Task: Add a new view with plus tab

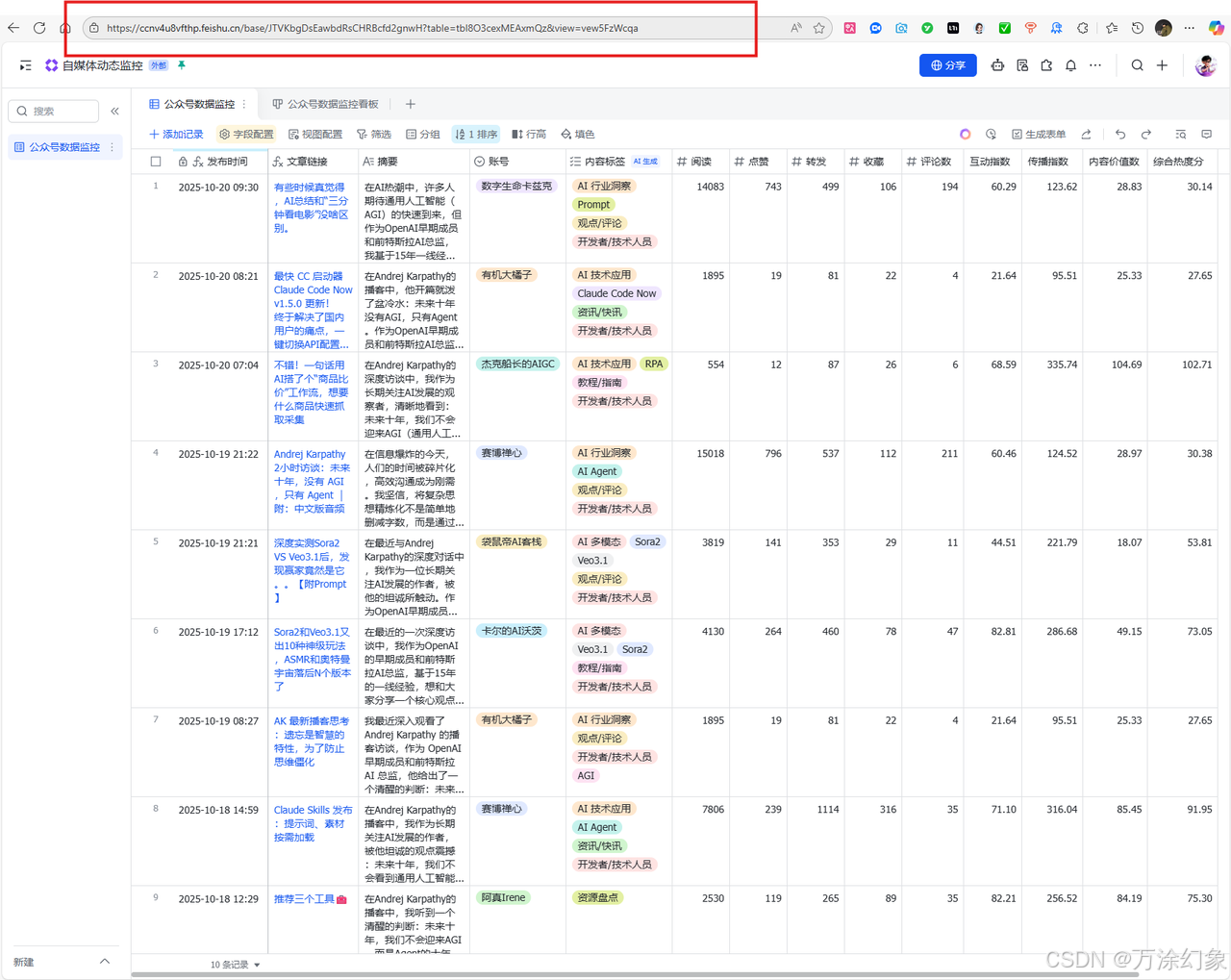Action: point(411,104)
